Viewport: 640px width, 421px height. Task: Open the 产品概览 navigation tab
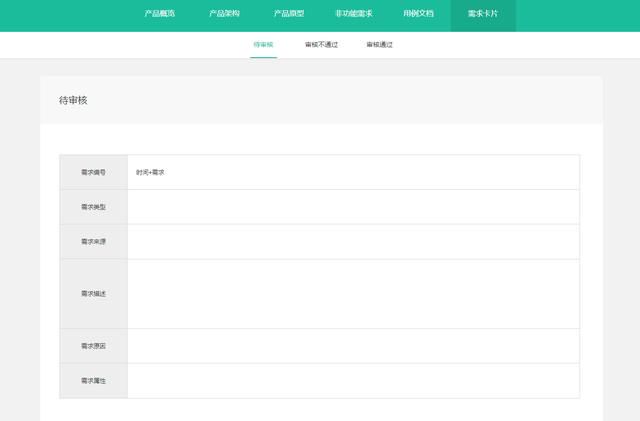coord(160,13)
